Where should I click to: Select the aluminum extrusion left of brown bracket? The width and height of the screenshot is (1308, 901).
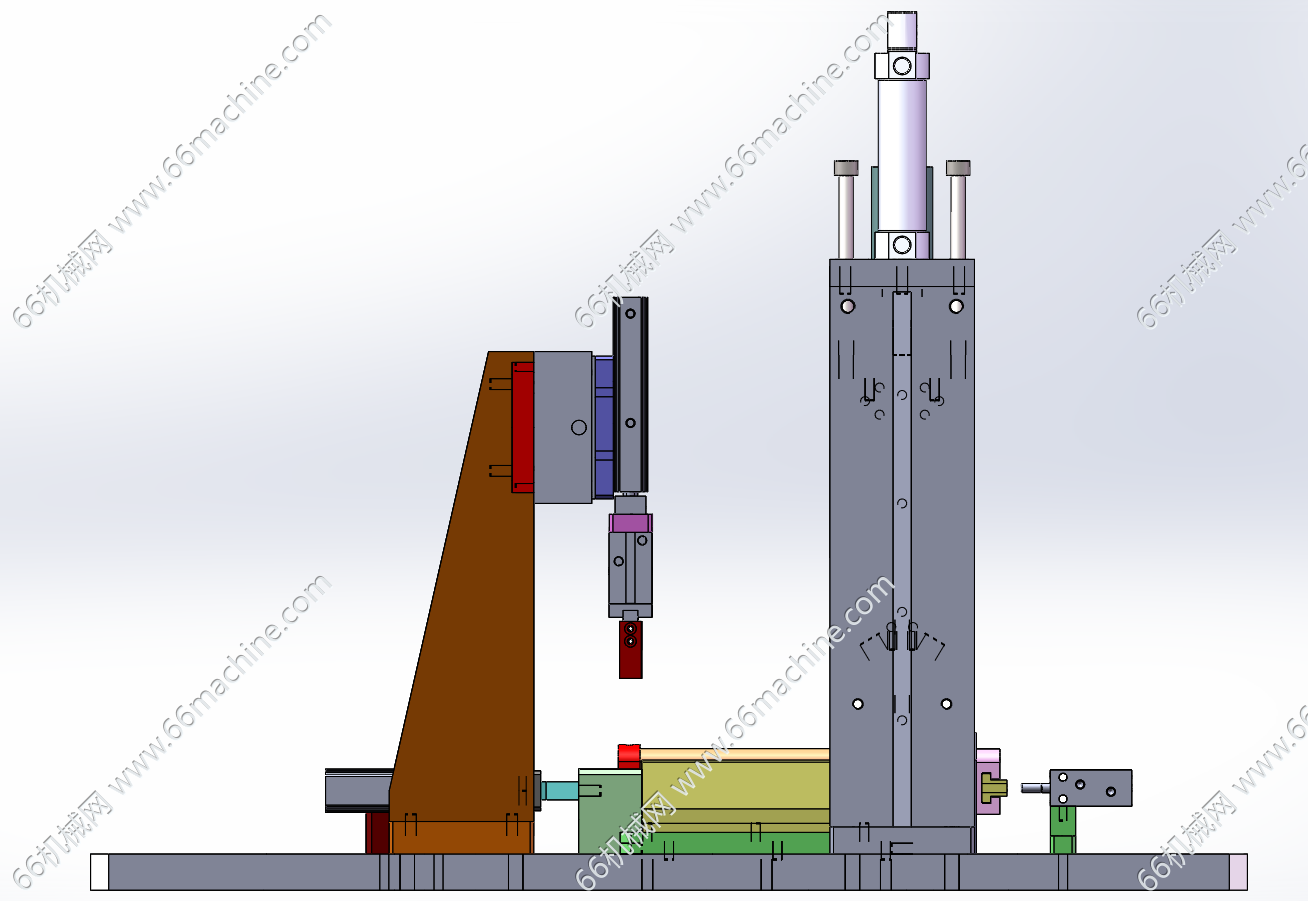[357, 790]
